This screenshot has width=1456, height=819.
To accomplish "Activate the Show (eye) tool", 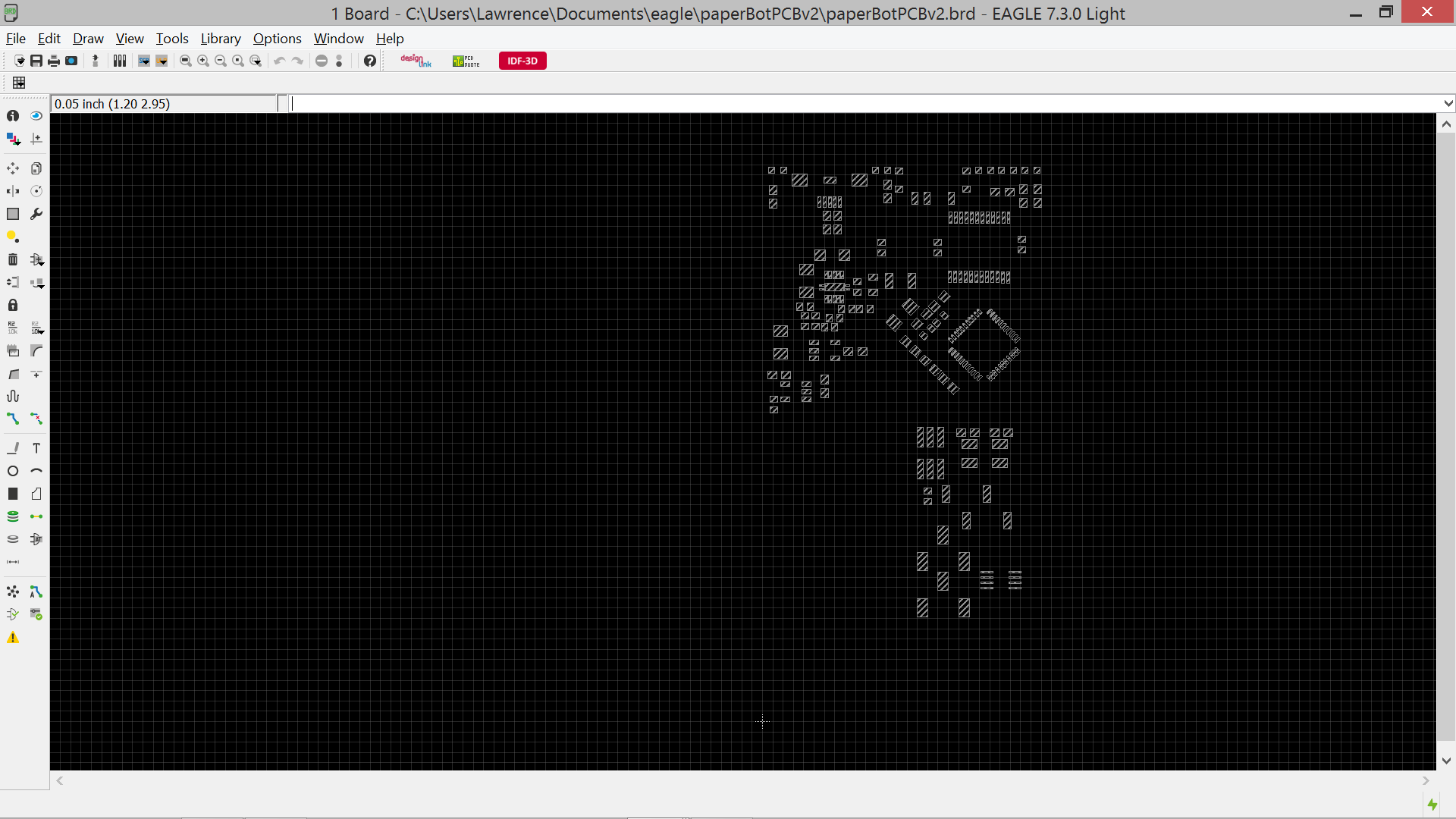I will 36,116.
